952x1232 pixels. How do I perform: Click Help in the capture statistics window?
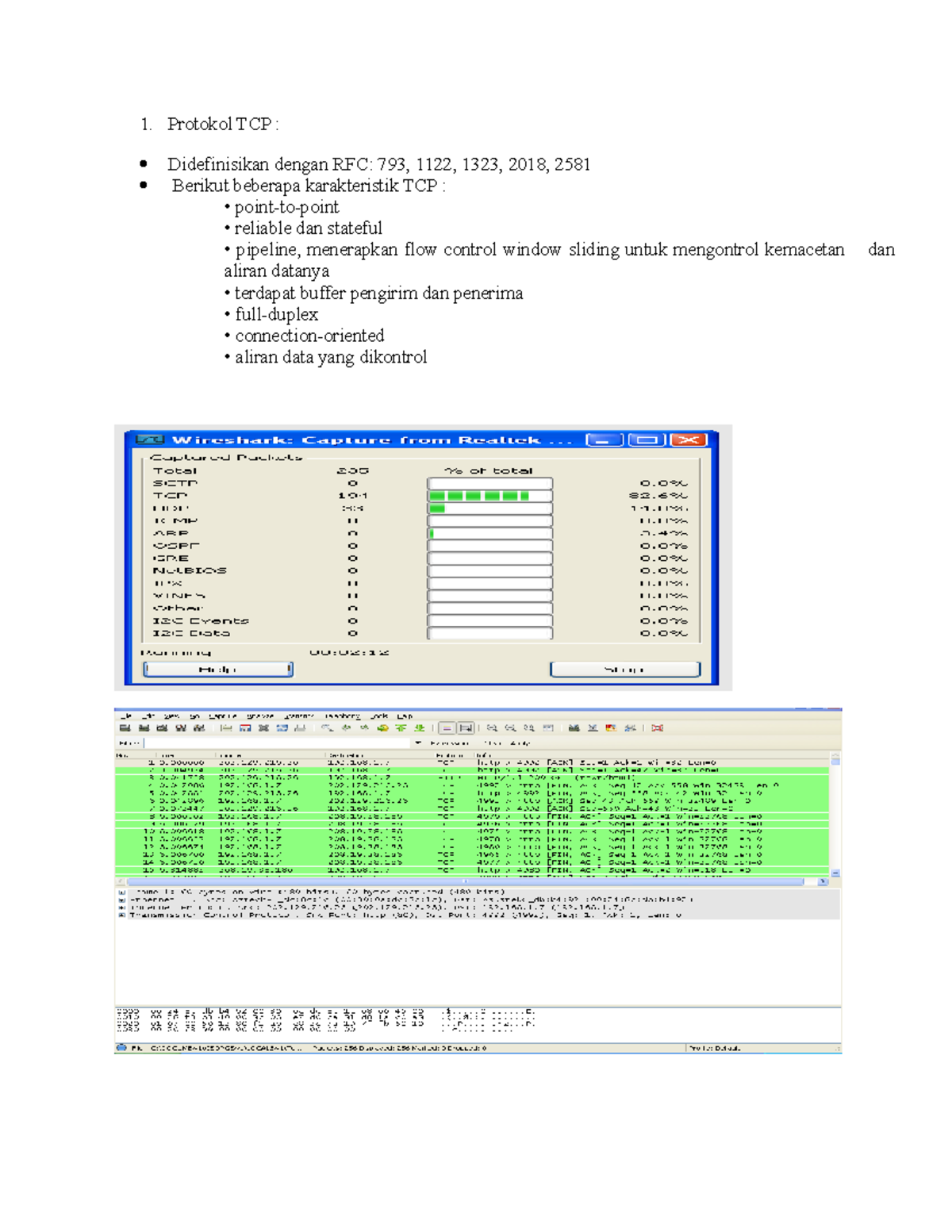point(217,669)
